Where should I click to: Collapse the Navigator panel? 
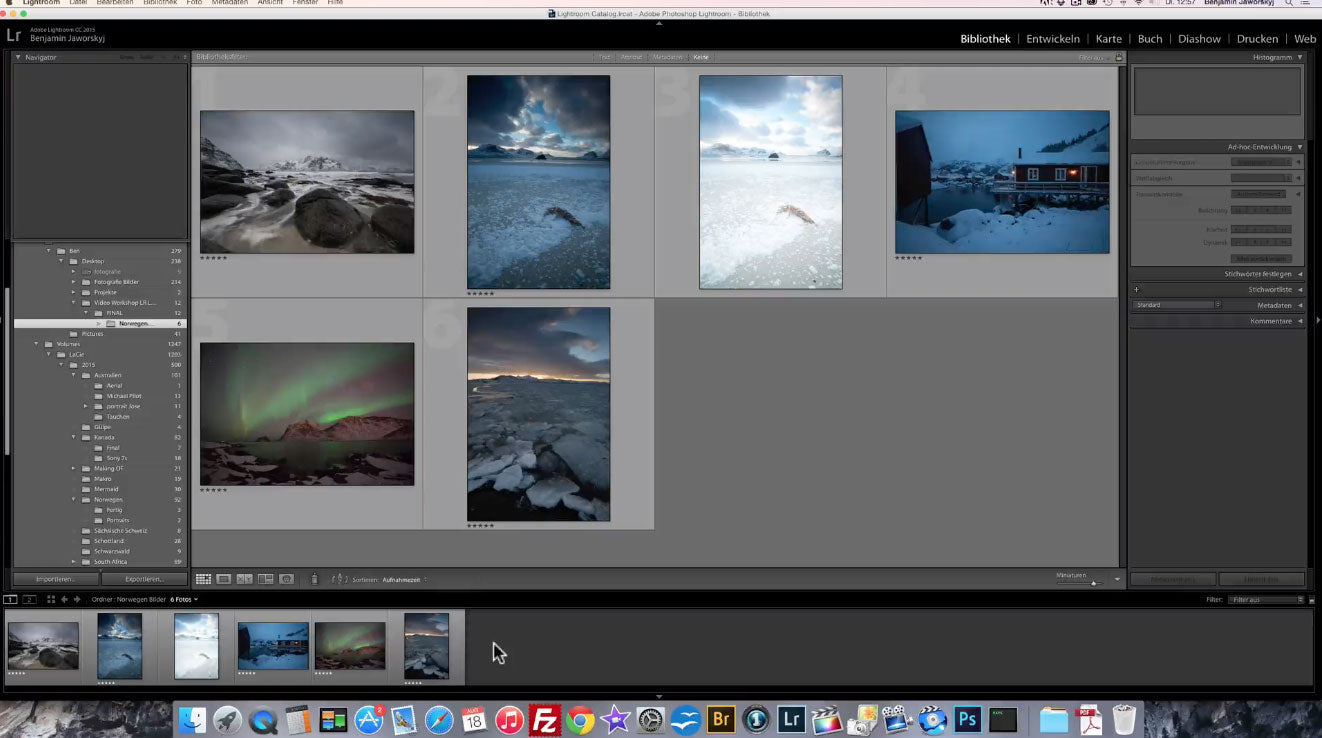(18, 57)
